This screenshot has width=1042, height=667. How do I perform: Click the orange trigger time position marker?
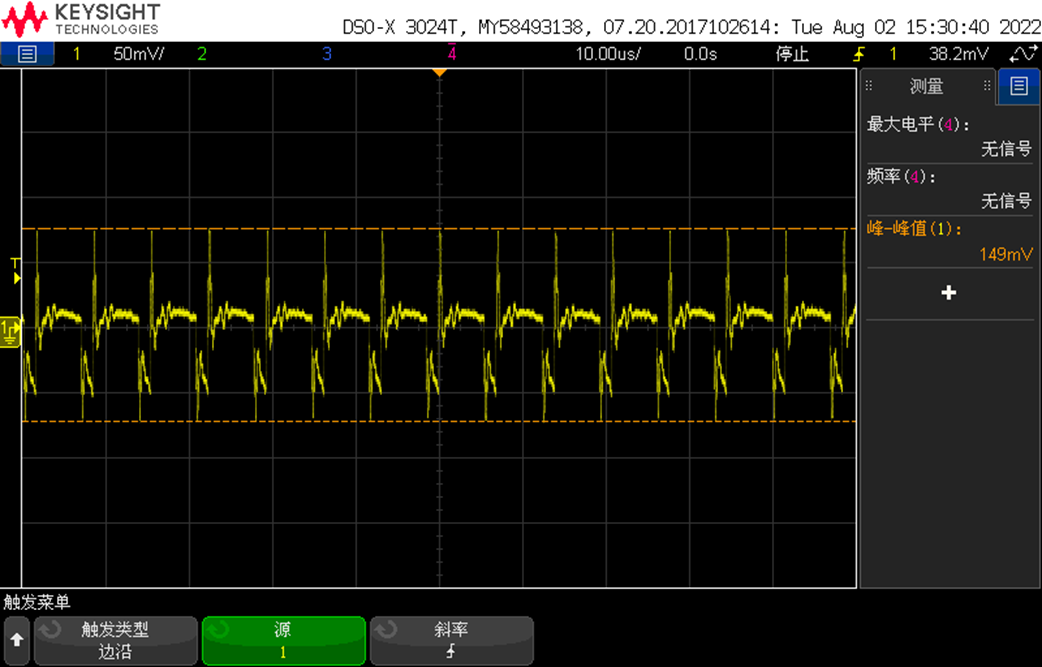coord(439,72)
